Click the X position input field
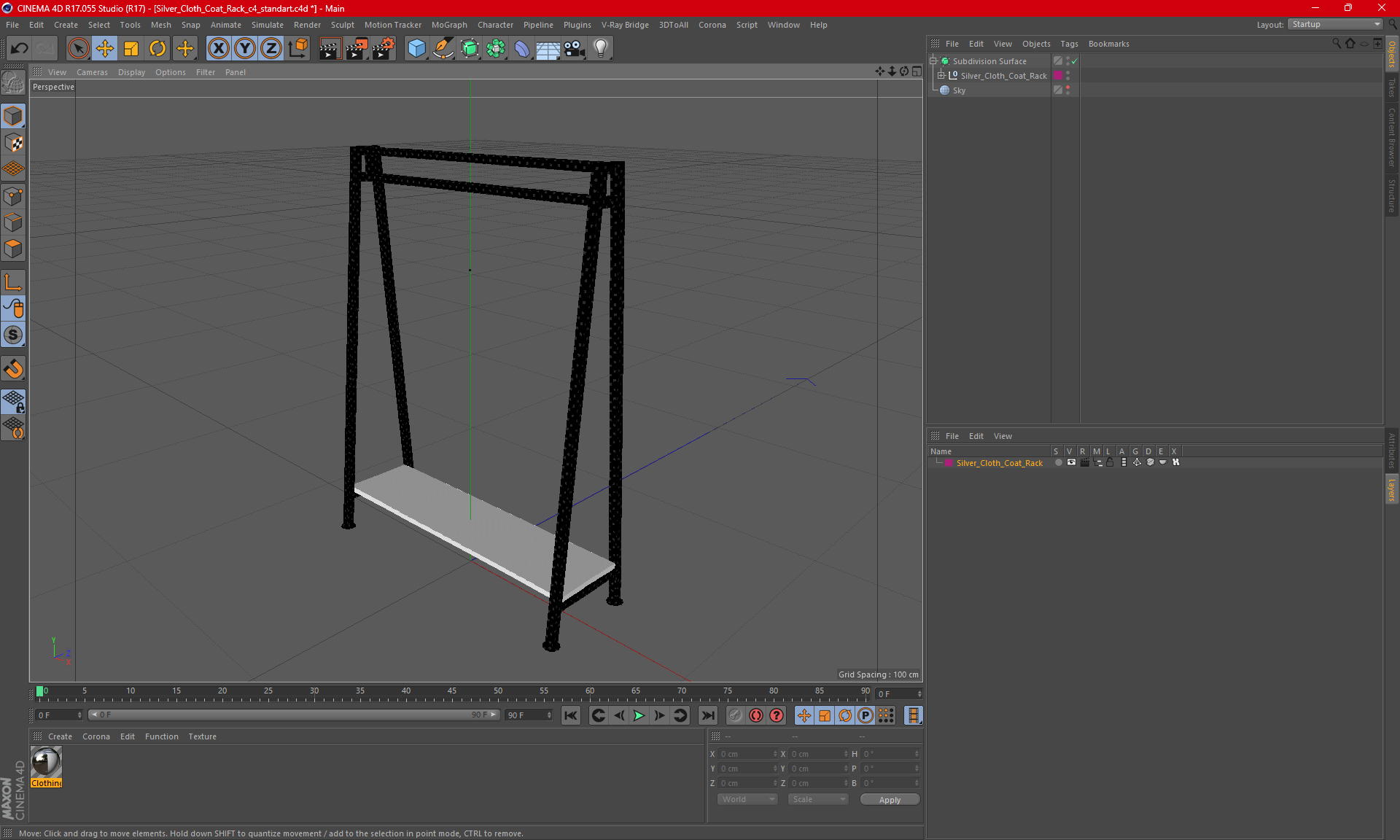Screen dimensions: 1400x840 coord(748,754)
